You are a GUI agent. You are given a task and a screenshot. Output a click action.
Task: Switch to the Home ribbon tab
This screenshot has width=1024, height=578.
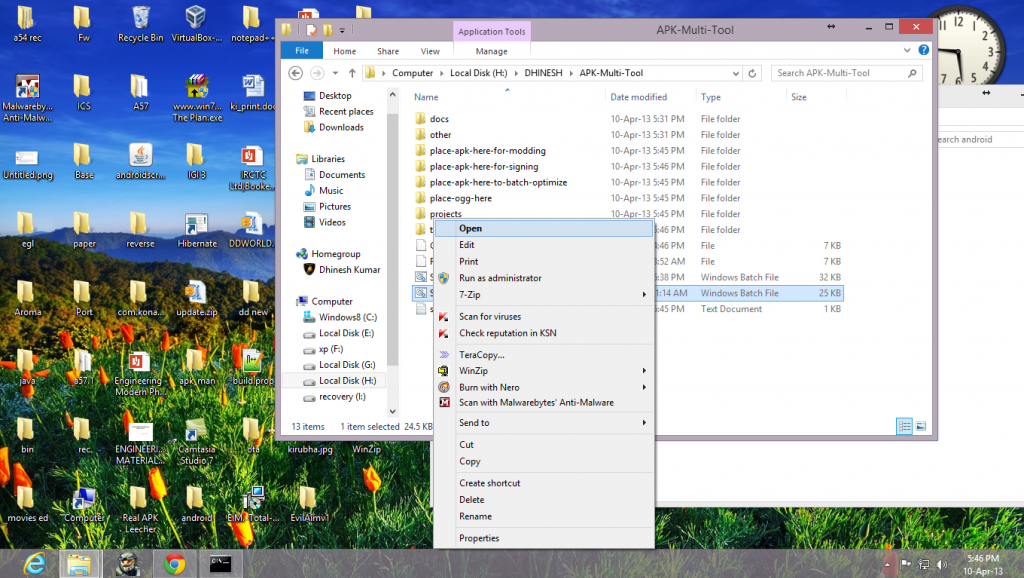[345, 51]
